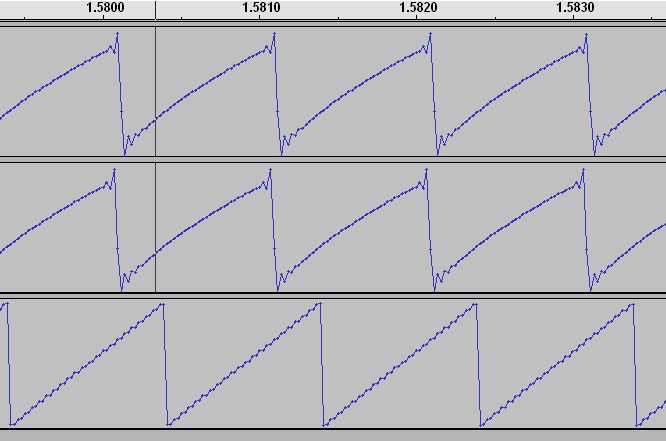The height and width of the screenshot is (441, 666).
Task: Click the bottom sawtooth peak between 1.5810 and 1.5820
Action: tap(319, 304)
